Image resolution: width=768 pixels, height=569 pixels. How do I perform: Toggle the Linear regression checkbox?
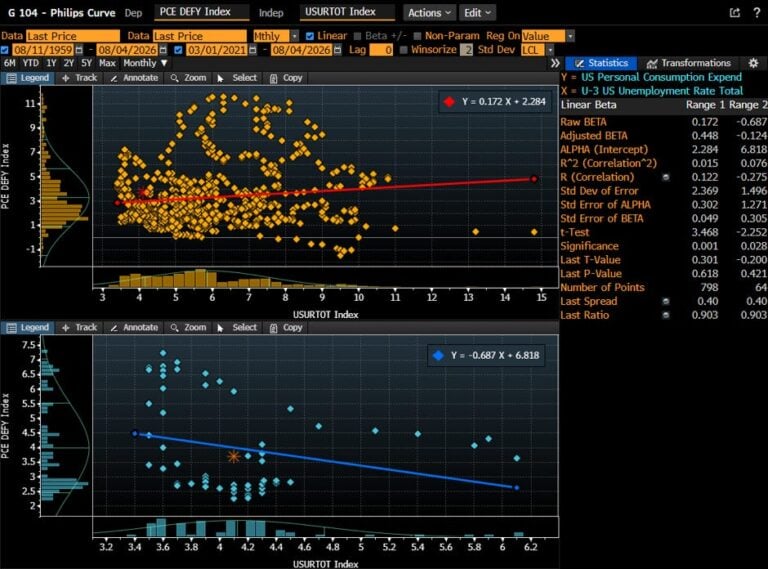click(x=310, y=36)
